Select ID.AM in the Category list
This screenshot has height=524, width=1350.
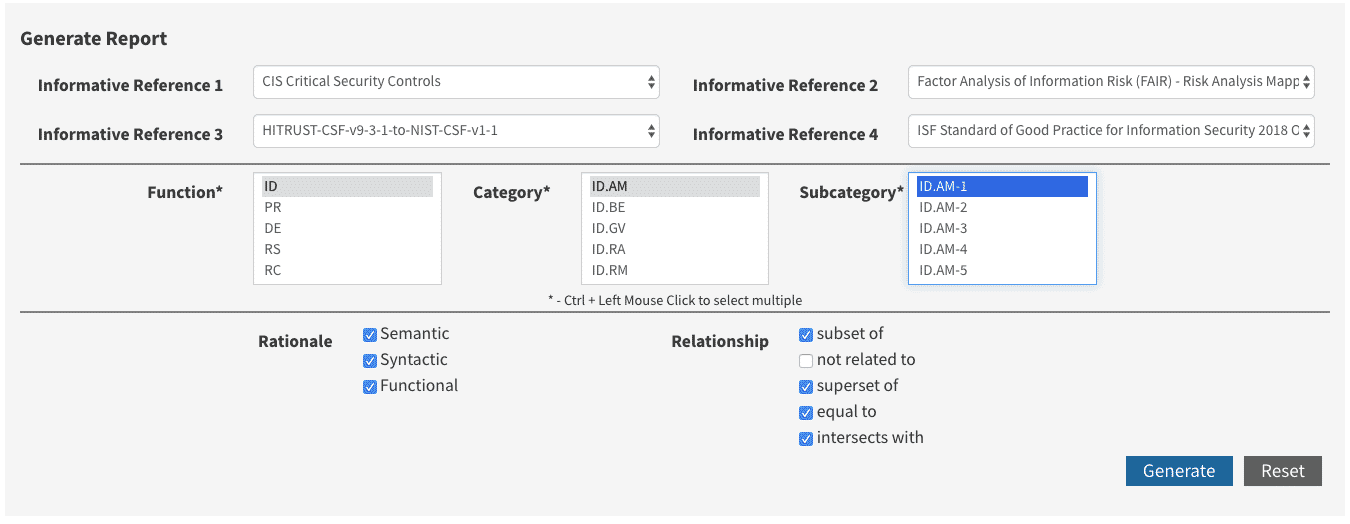[x=674, y=186]
